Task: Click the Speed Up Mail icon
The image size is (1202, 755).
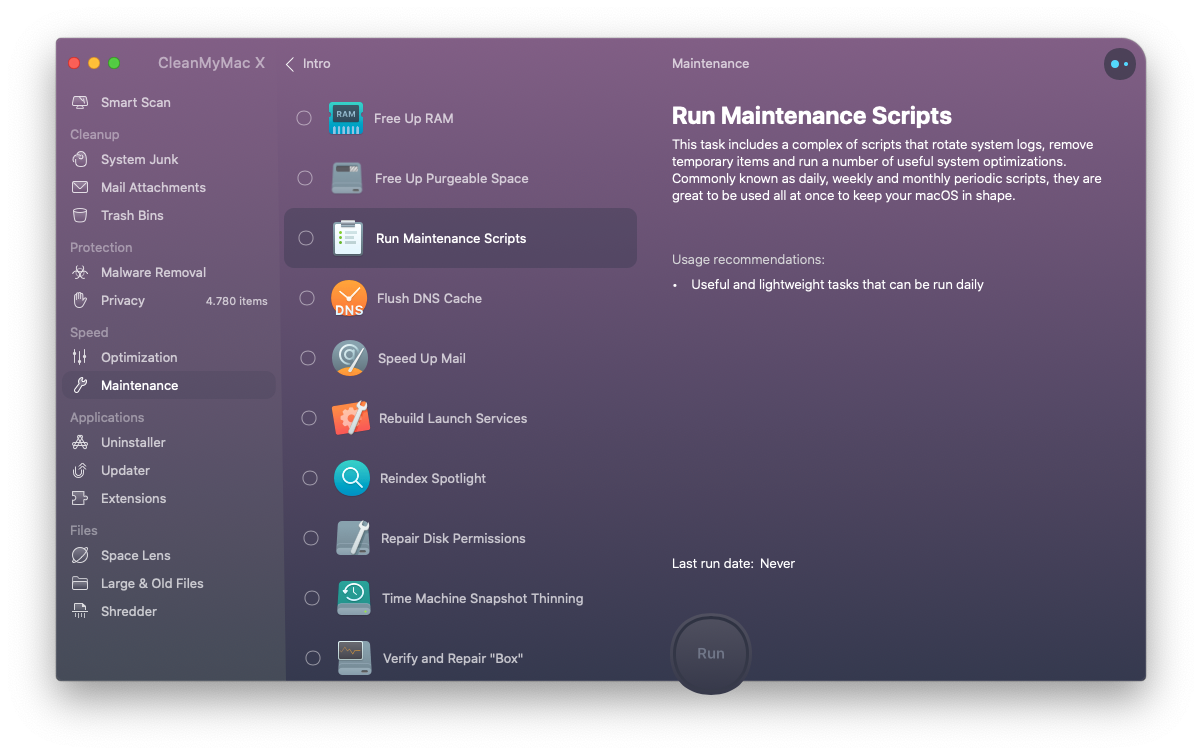Action: click(350, 358)
